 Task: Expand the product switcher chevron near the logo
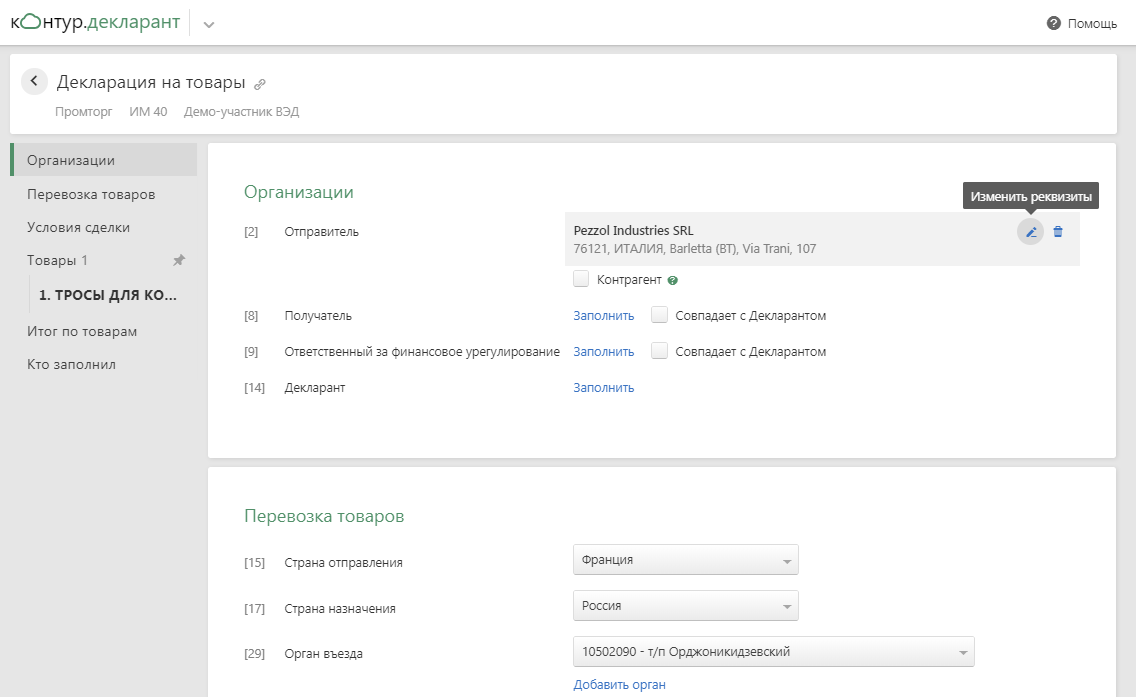209,25
